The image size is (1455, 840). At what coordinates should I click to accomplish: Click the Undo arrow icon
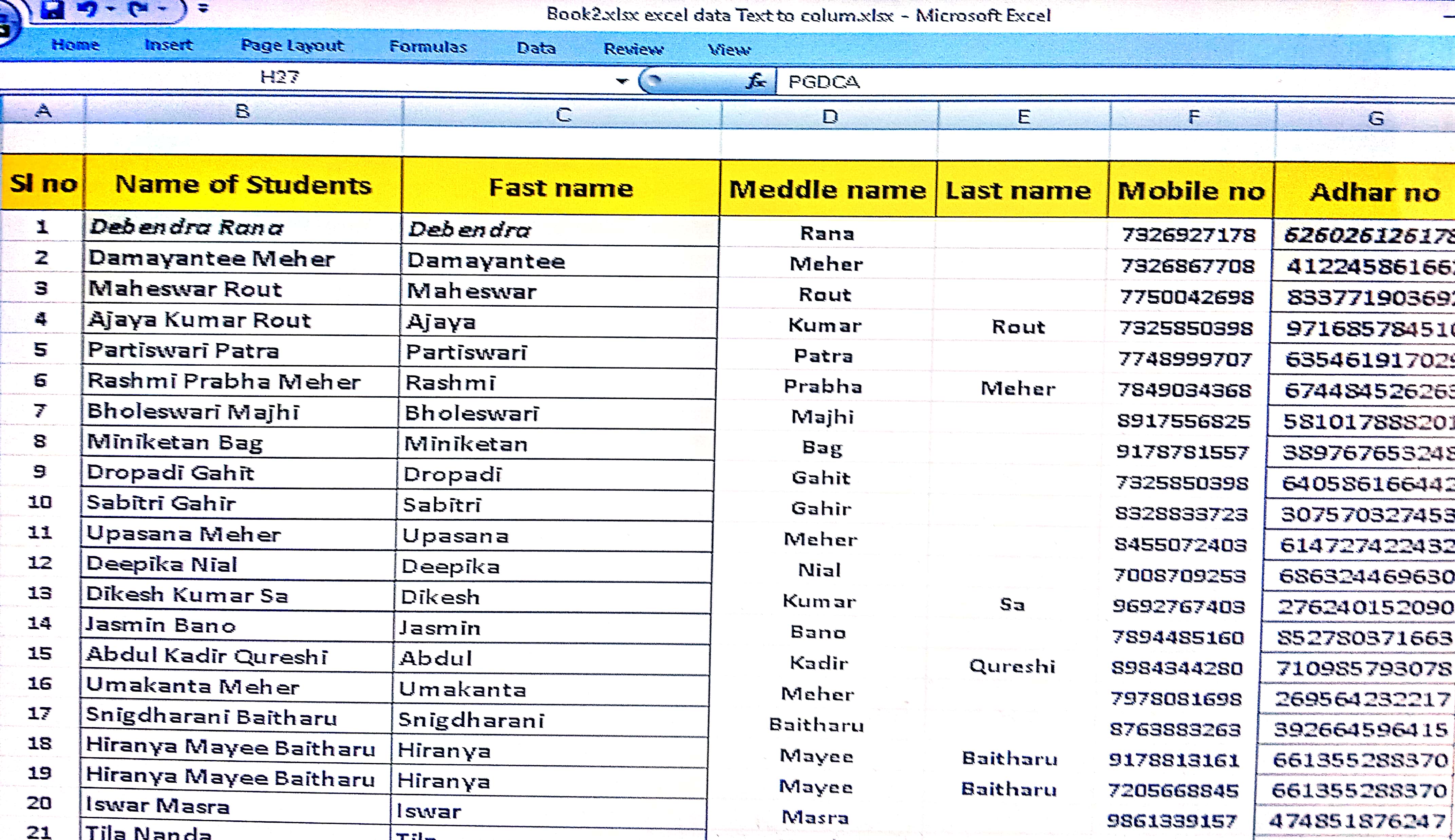pos(88,9)
